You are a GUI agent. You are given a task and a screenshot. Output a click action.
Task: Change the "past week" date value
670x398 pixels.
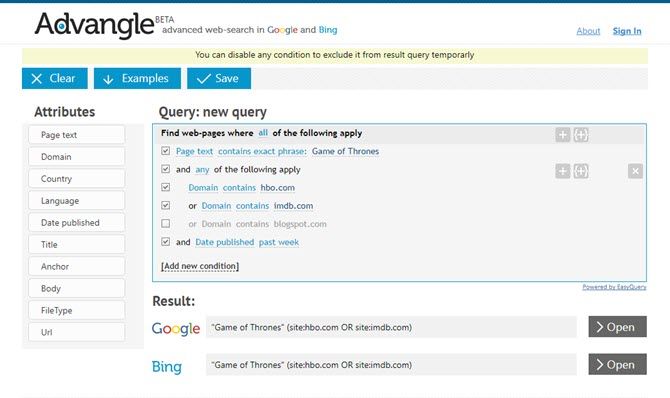pos(279,242)
